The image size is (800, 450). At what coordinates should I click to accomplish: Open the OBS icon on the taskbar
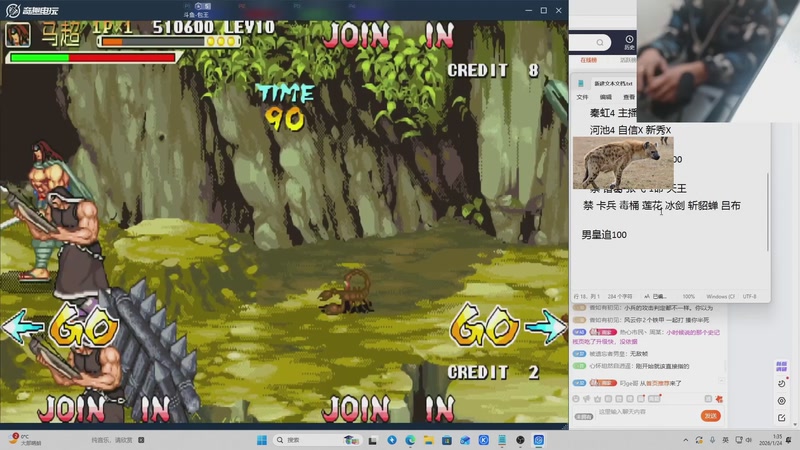(x=520, y=440)
